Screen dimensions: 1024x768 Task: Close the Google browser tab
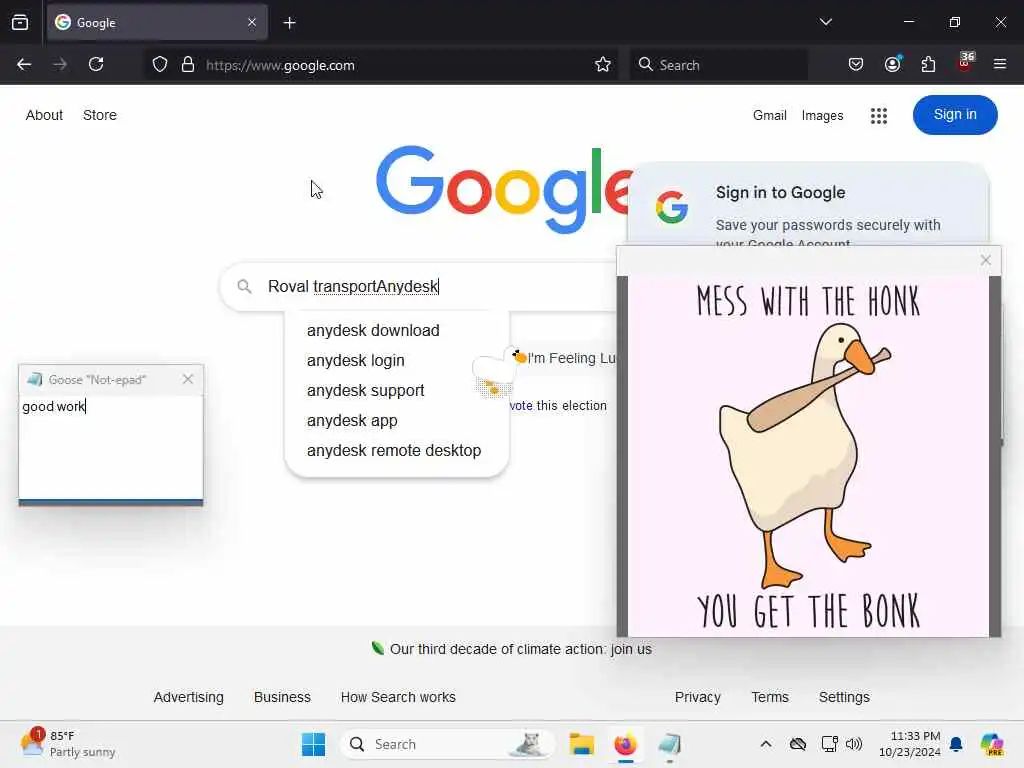pyautogui.click(x=252, y=22)
